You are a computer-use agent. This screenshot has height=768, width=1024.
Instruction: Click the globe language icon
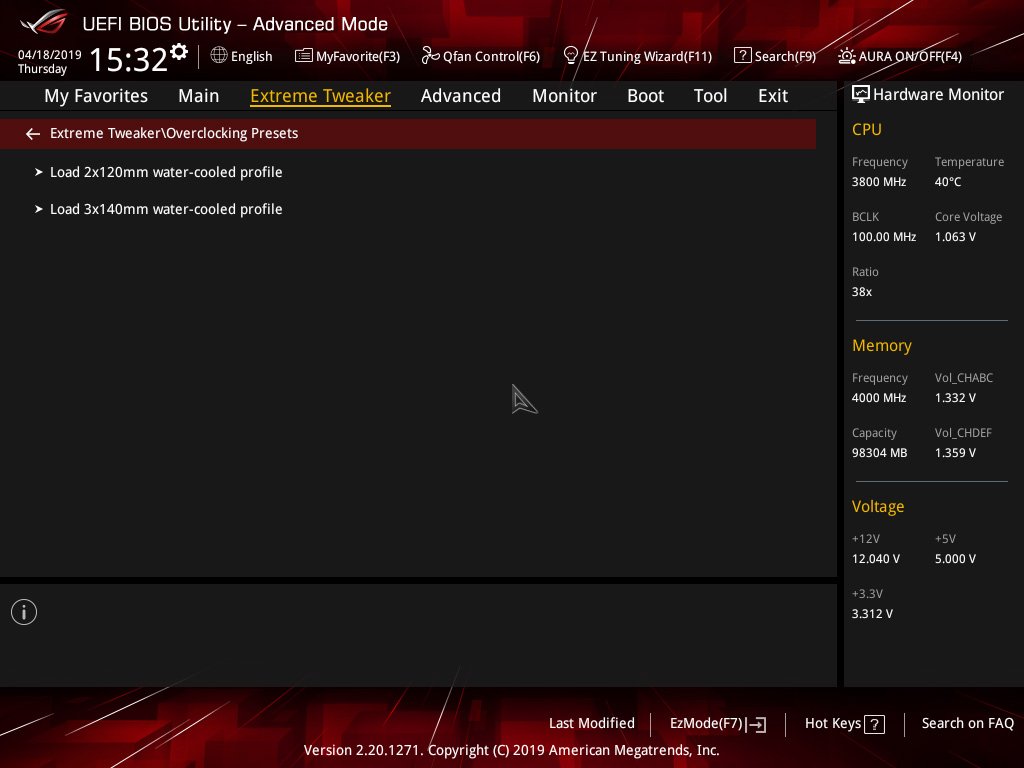(x=219, y=56)
